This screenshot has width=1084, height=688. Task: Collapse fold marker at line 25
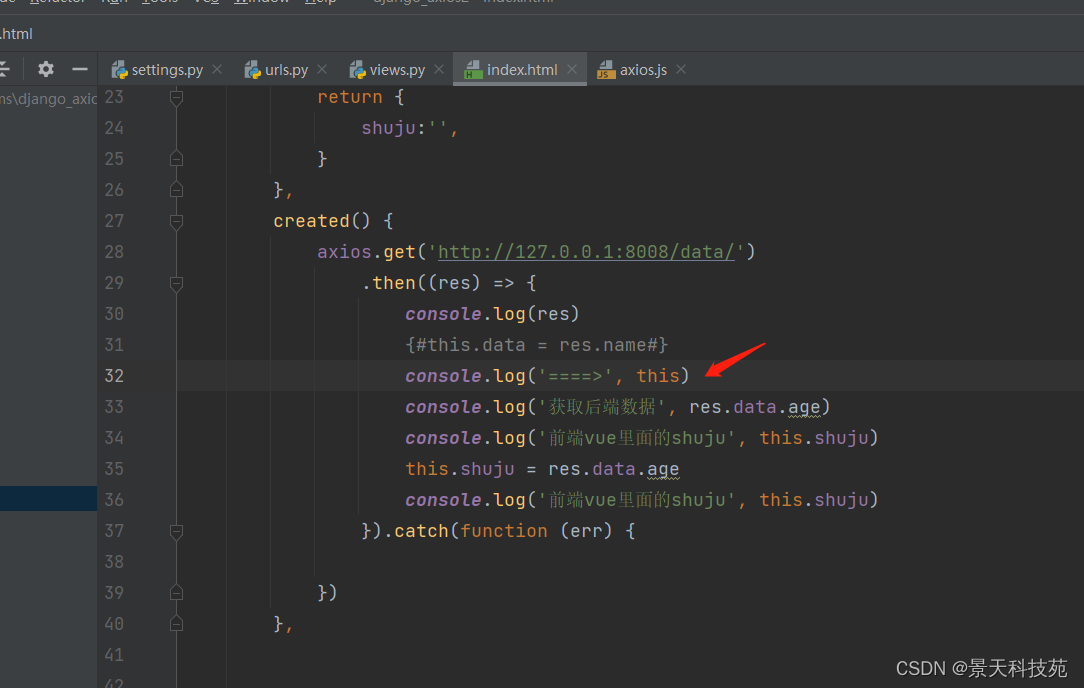coord(176,159)
